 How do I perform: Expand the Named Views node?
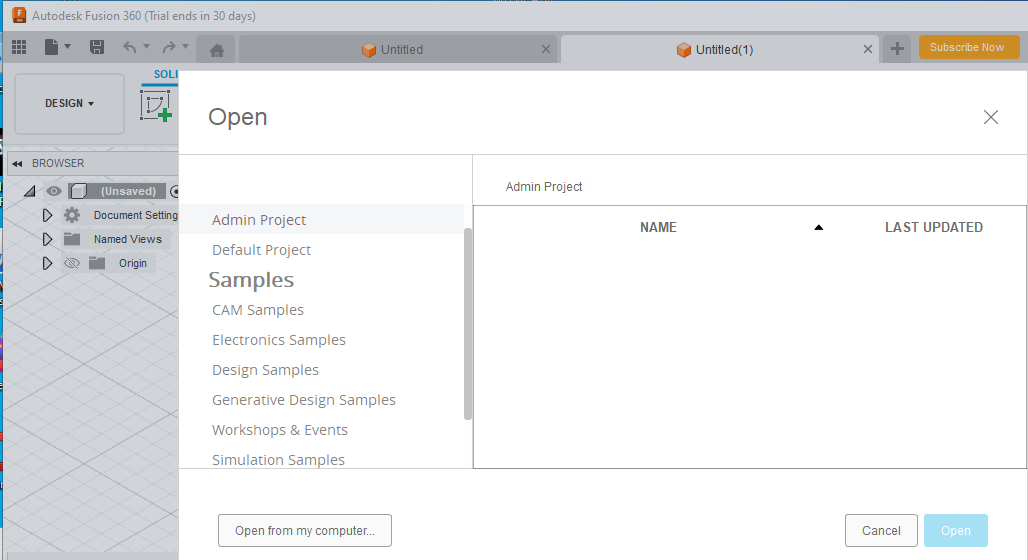pyautogui.click(x=47, y=239)
